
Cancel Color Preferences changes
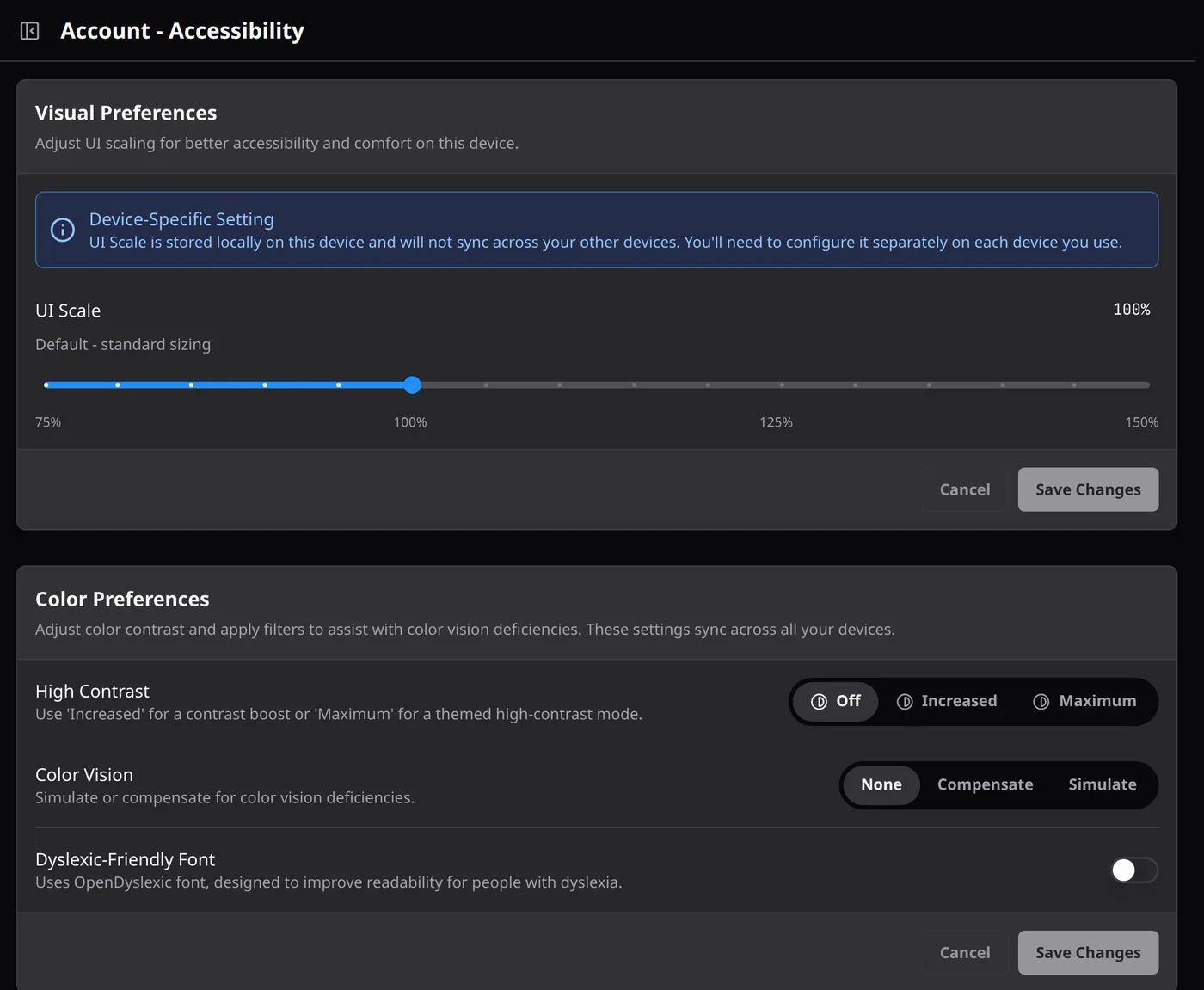(x=965, y=953)
